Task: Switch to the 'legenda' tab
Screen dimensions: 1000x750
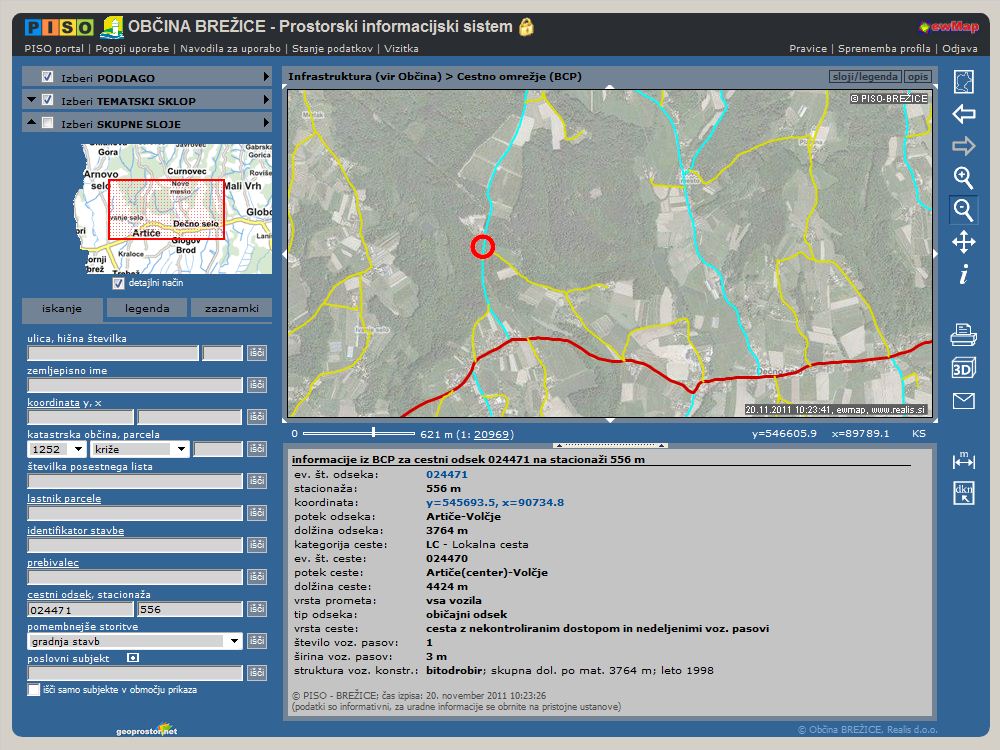Action: (147, 309)
